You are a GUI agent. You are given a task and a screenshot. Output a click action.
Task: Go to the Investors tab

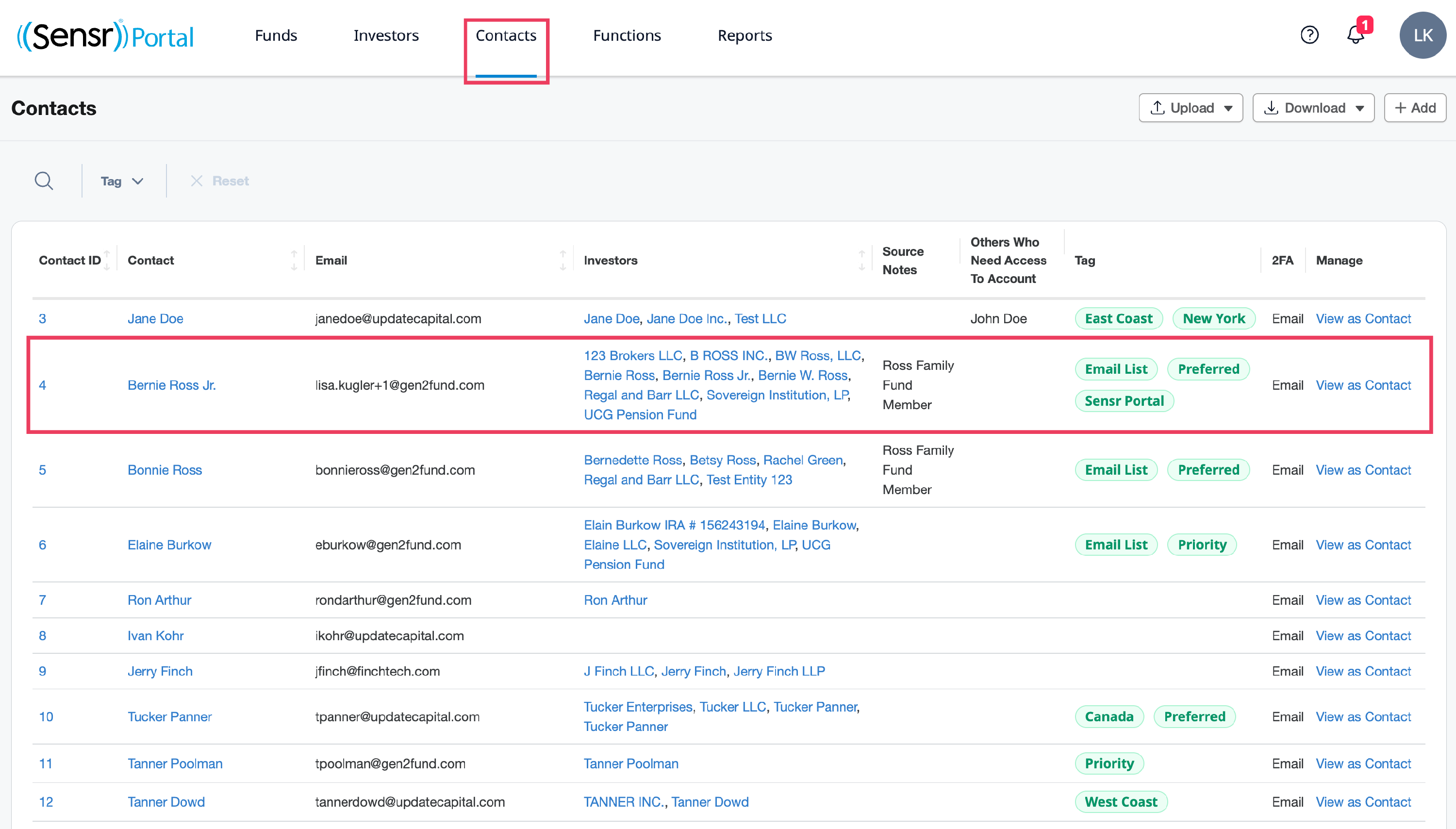(x=386, y=35)
